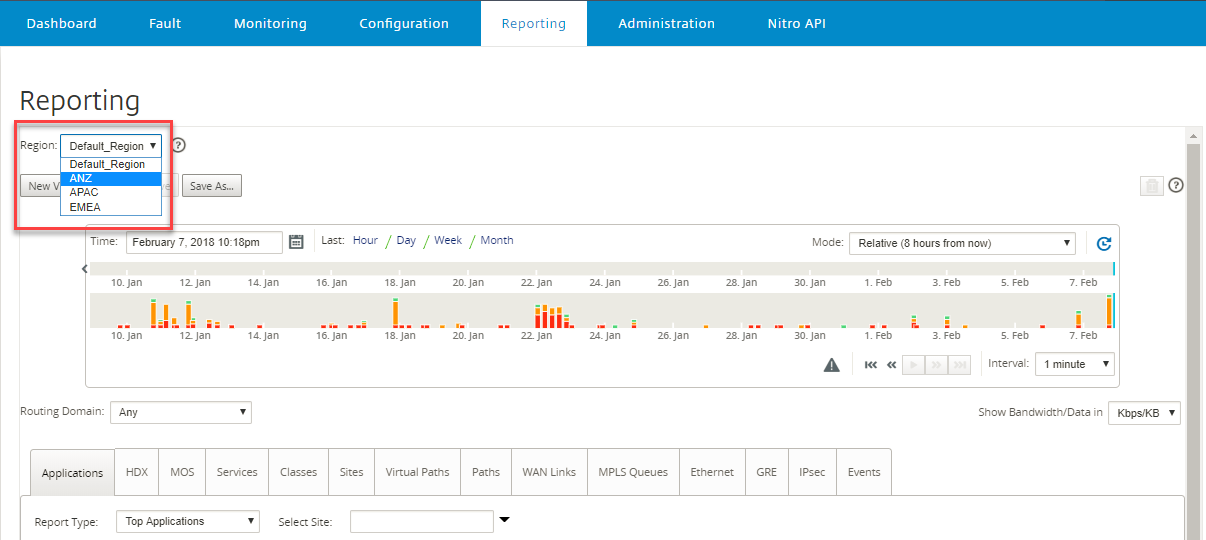Click the Select Site input field
Image resolution: width=1206 pixels, height=540 pixels.
pos(422,522)
